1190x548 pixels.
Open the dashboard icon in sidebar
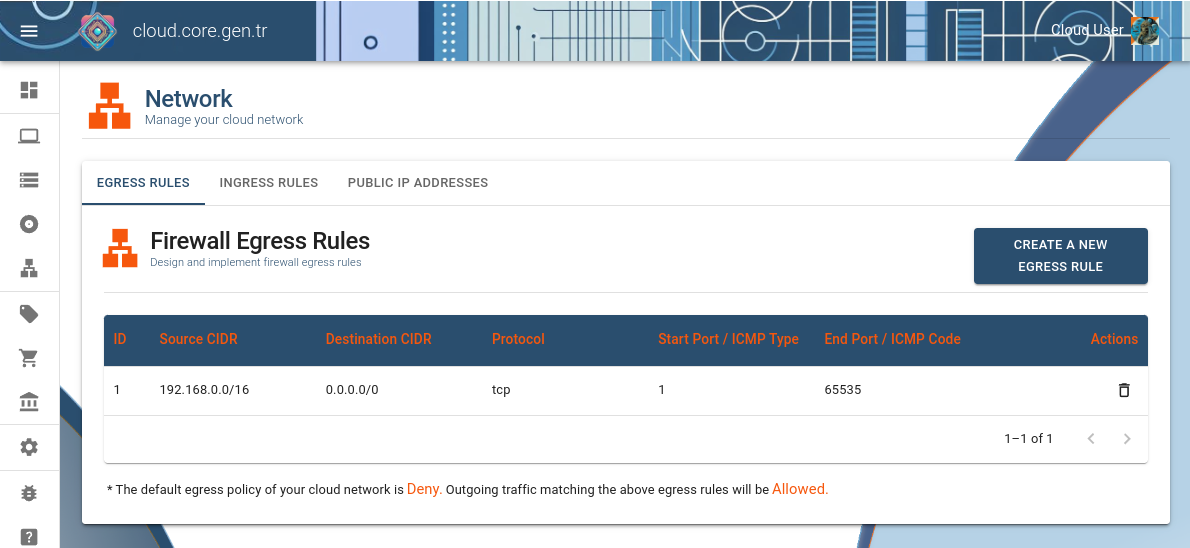(29, 90)
